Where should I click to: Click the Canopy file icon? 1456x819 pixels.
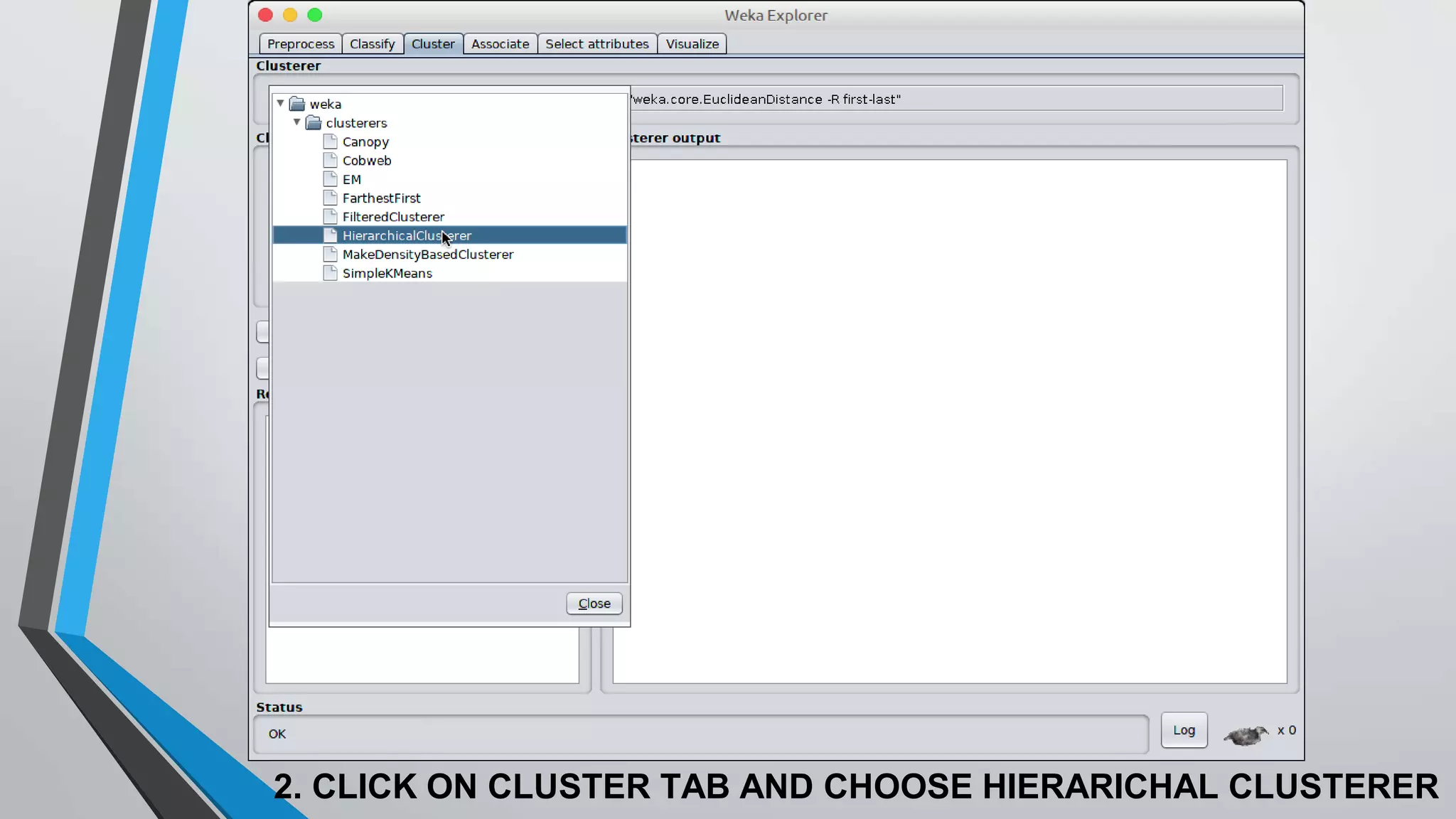(x=330, y=141)
